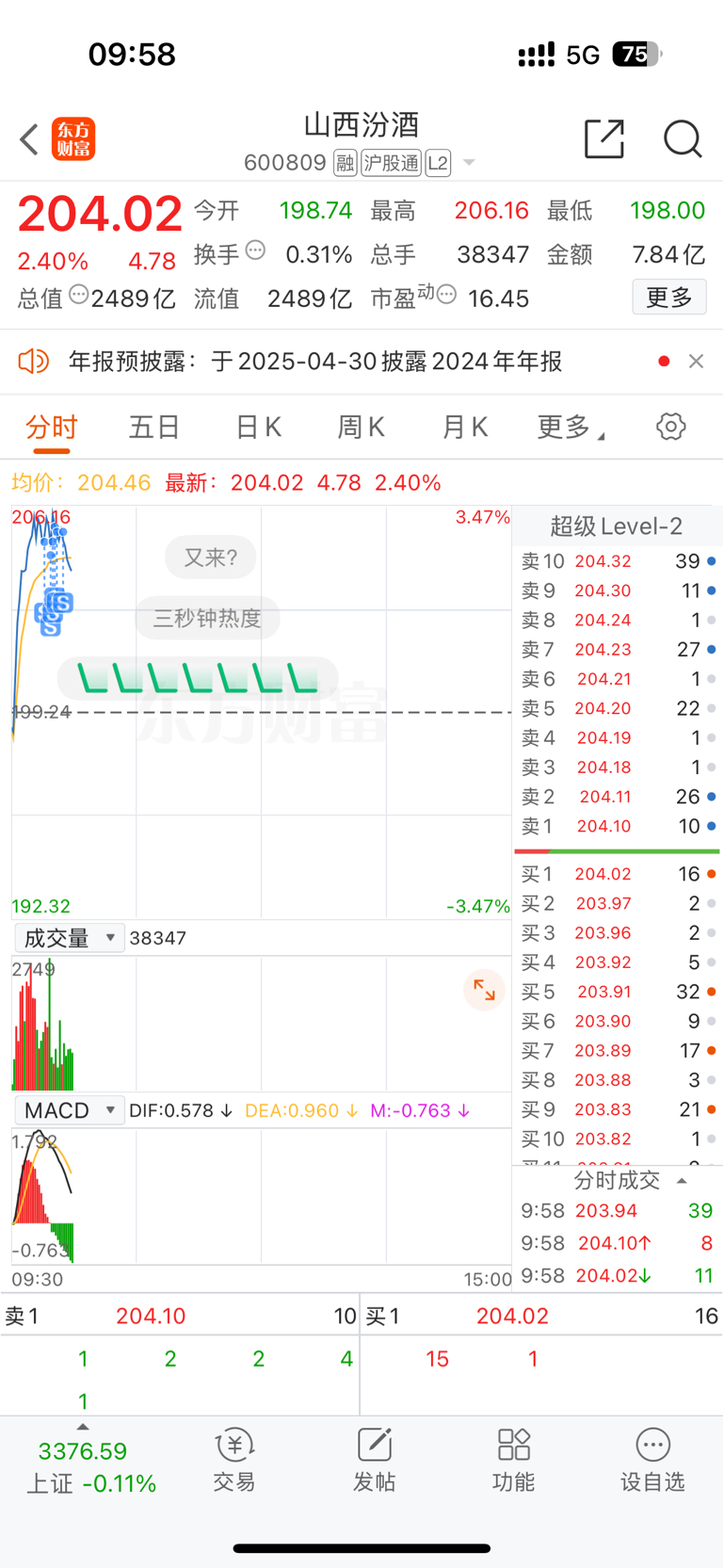Screen dimensions: 724x1568
Task: Tap the 融 margin trading badge
Action: 346,163
